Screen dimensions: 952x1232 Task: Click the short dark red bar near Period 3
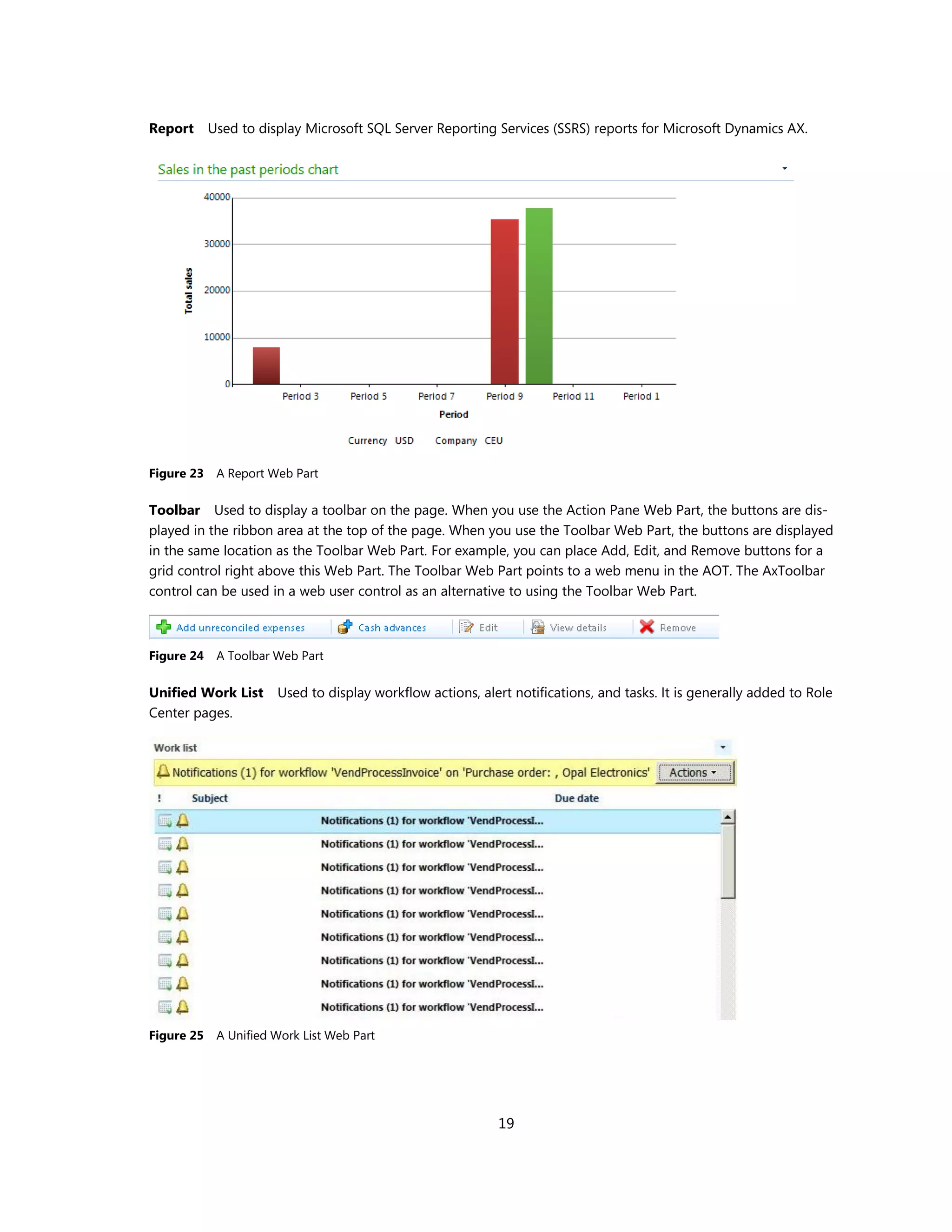click(266, 365)
